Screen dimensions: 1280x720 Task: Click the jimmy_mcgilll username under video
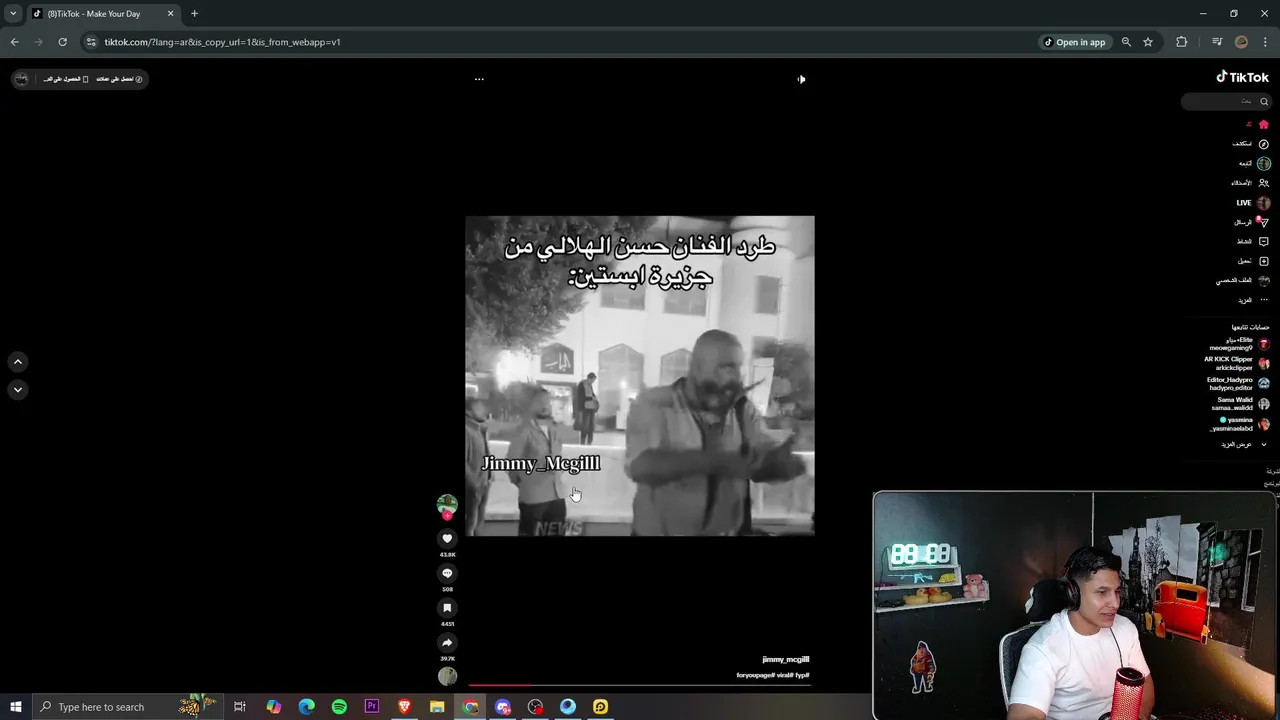pos(785,660)
